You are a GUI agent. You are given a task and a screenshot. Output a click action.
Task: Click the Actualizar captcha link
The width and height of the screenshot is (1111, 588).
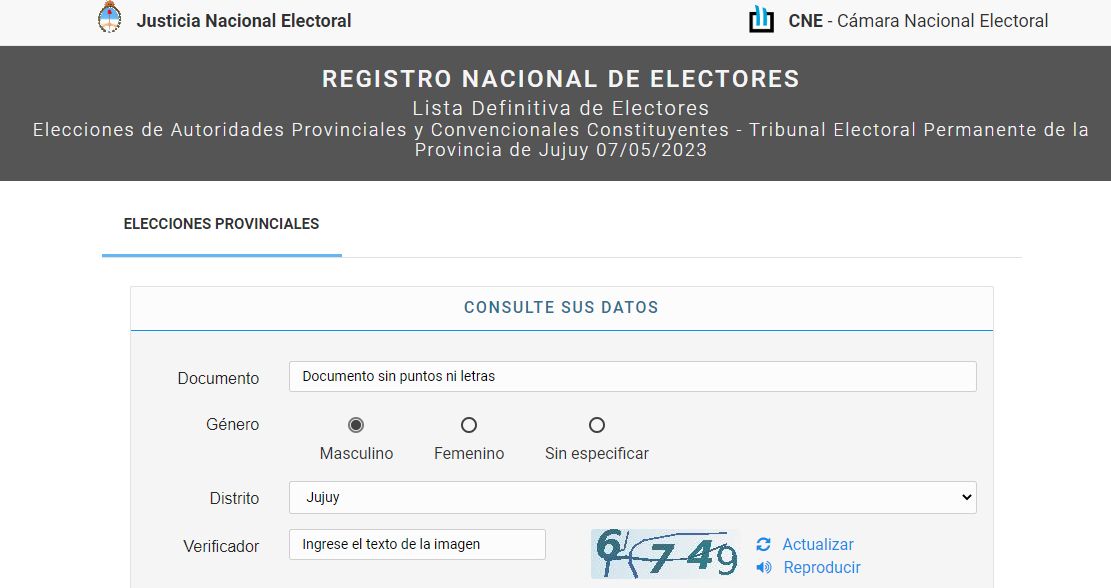[818, 544]
